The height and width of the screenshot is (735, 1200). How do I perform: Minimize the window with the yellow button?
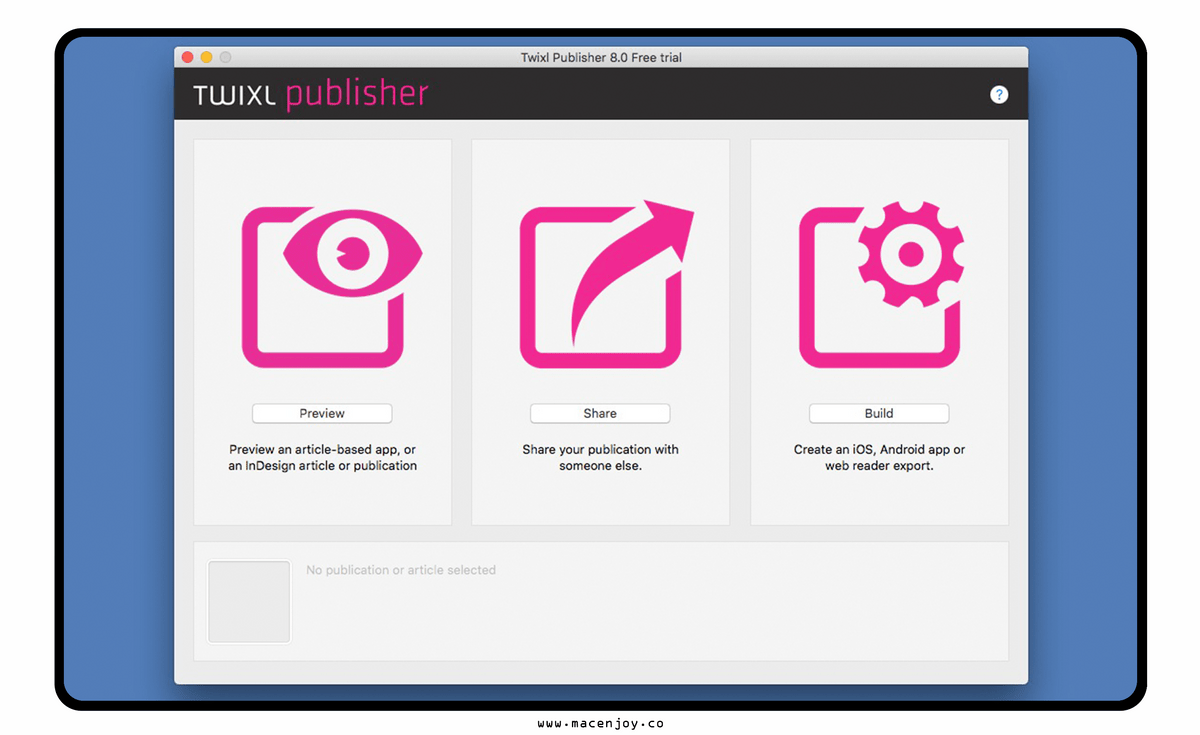pyautogui.click(x=207, y=58)
